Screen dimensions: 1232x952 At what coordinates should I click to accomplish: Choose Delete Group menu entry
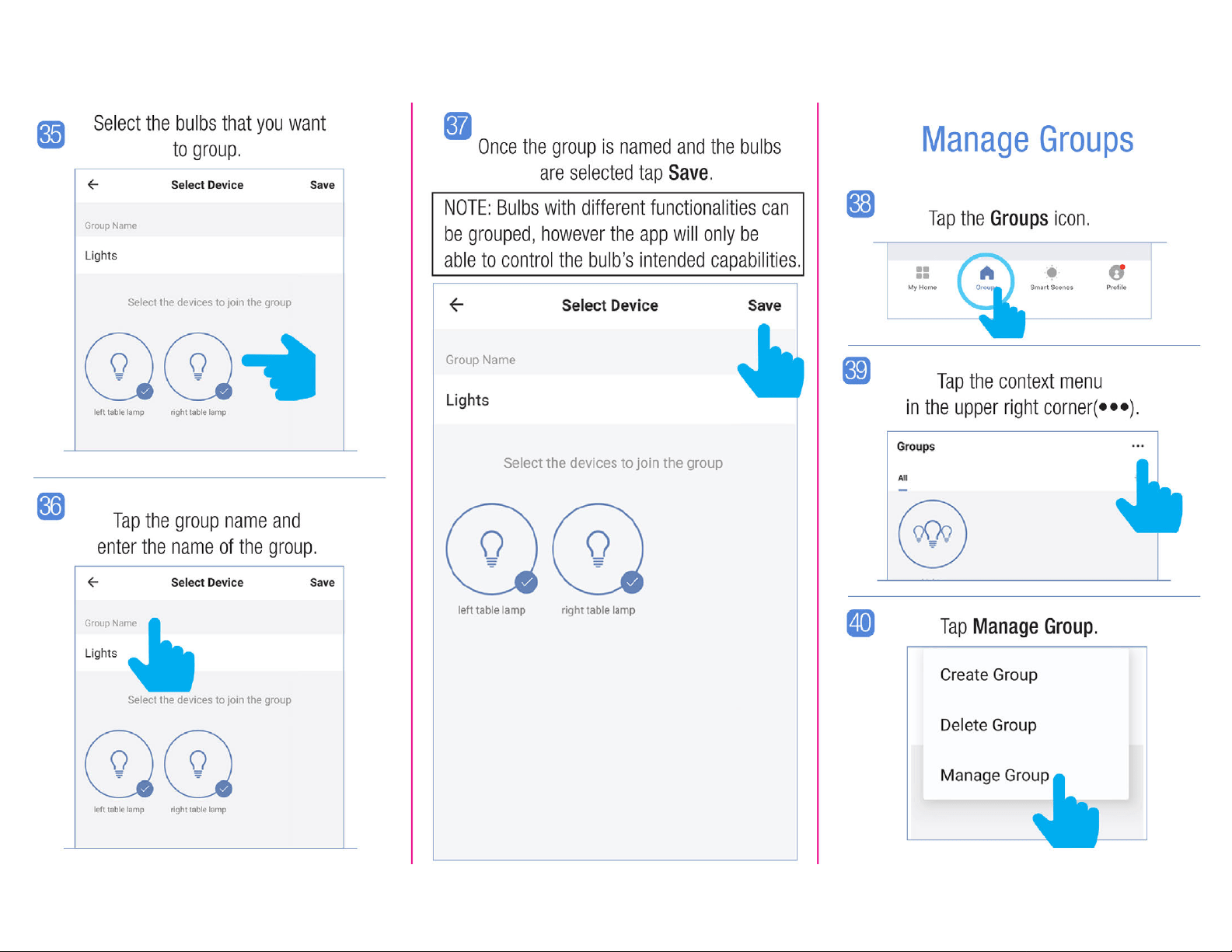(x=988, y=725)
